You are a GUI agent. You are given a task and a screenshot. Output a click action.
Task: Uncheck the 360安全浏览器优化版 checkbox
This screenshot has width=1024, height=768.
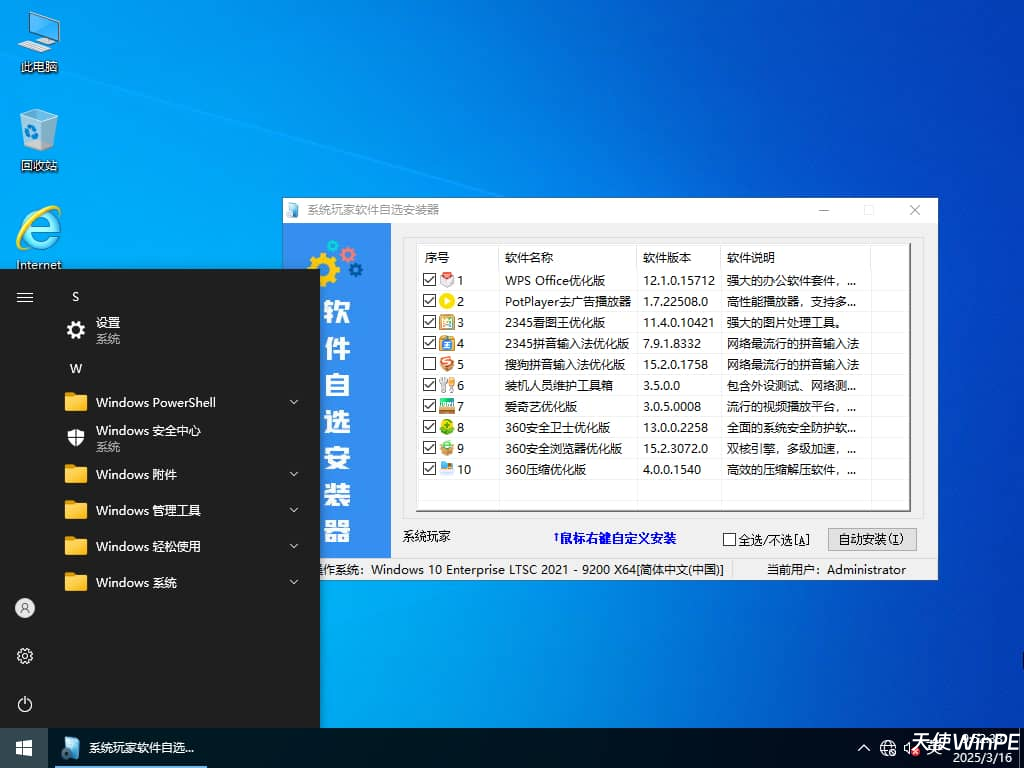[x=429, y=448]
